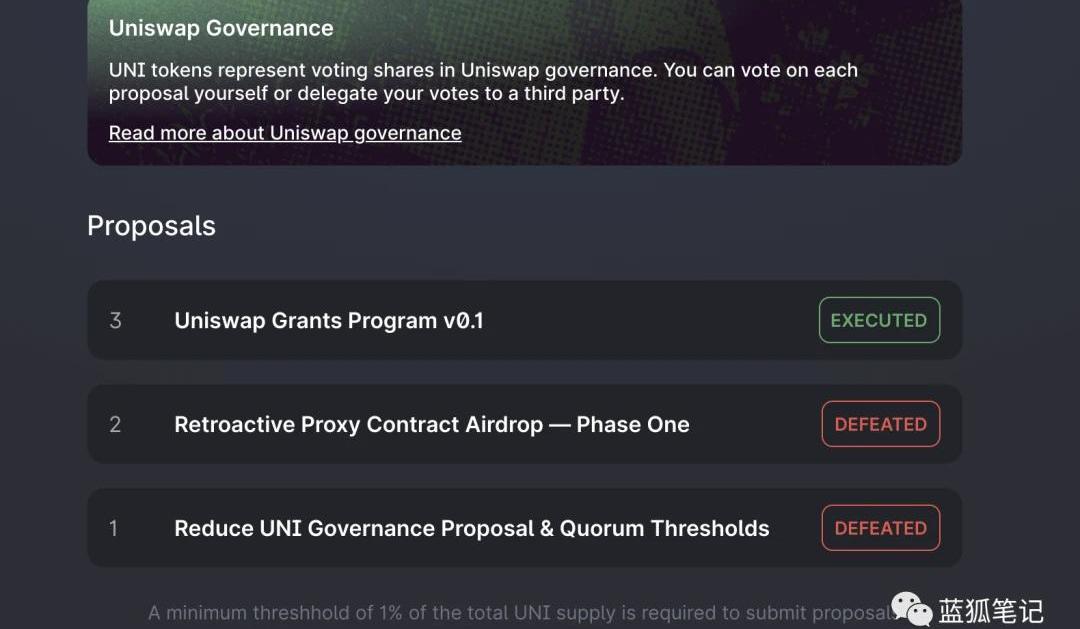This screenshot has height=629, width=1080.
Task: Click the DEFEATED badge on the Airdrop proposal
Action: pos(880,425)
